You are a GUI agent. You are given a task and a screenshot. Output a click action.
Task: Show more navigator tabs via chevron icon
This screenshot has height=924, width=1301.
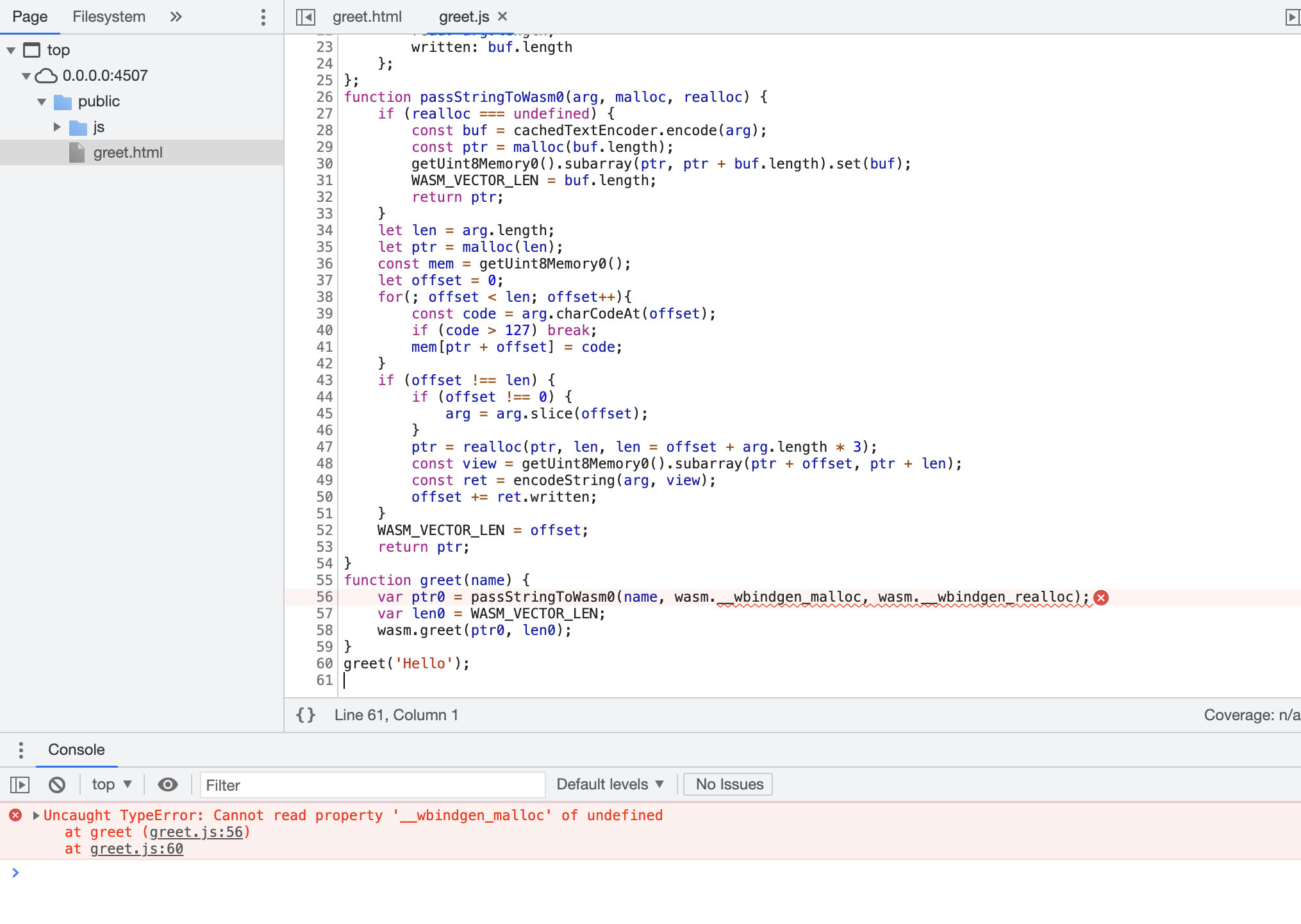(175, 17)
